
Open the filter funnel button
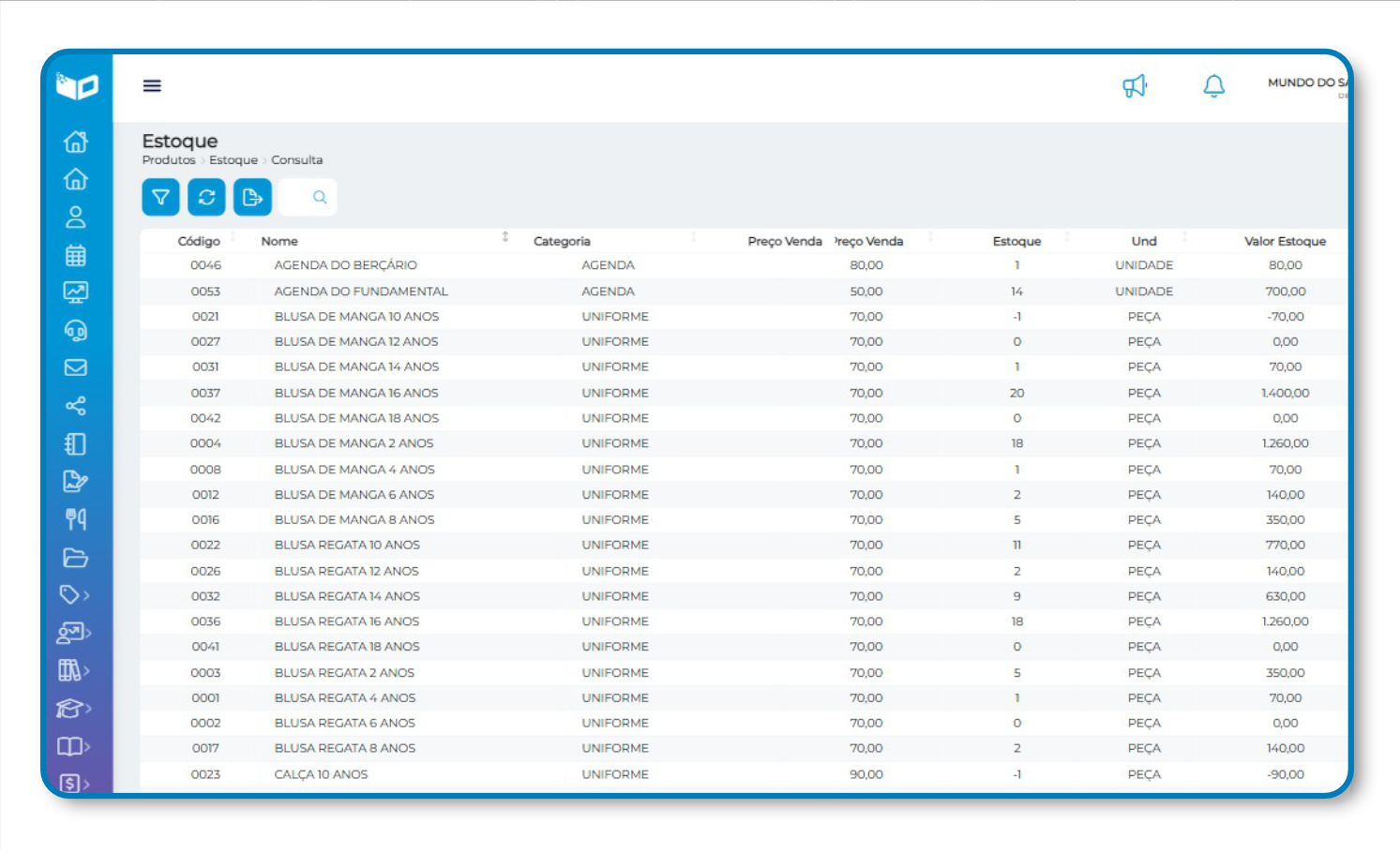point(160,197)
